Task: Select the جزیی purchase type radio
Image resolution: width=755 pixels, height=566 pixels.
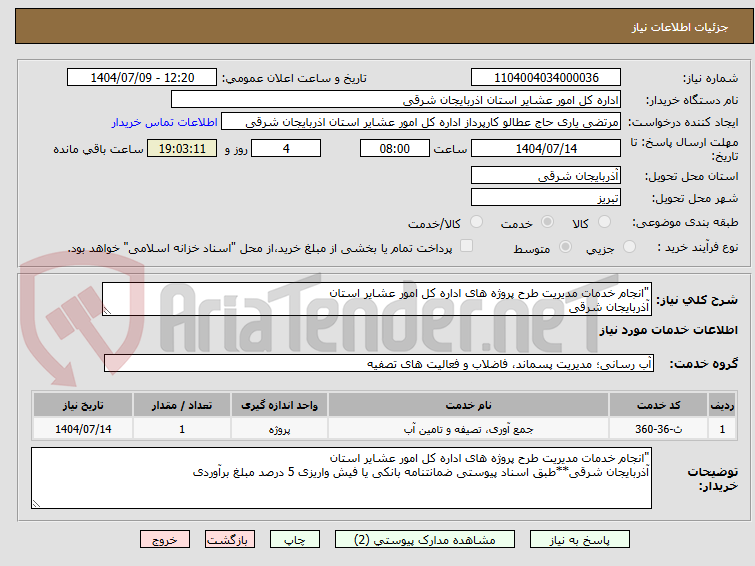Action: click(629, 247)
